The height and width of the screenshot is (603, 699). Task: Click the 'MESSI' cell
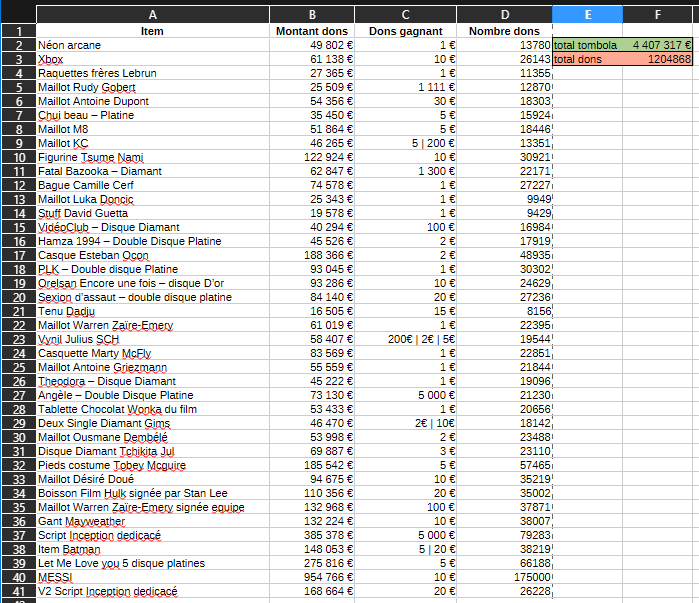tap(152, 577)
